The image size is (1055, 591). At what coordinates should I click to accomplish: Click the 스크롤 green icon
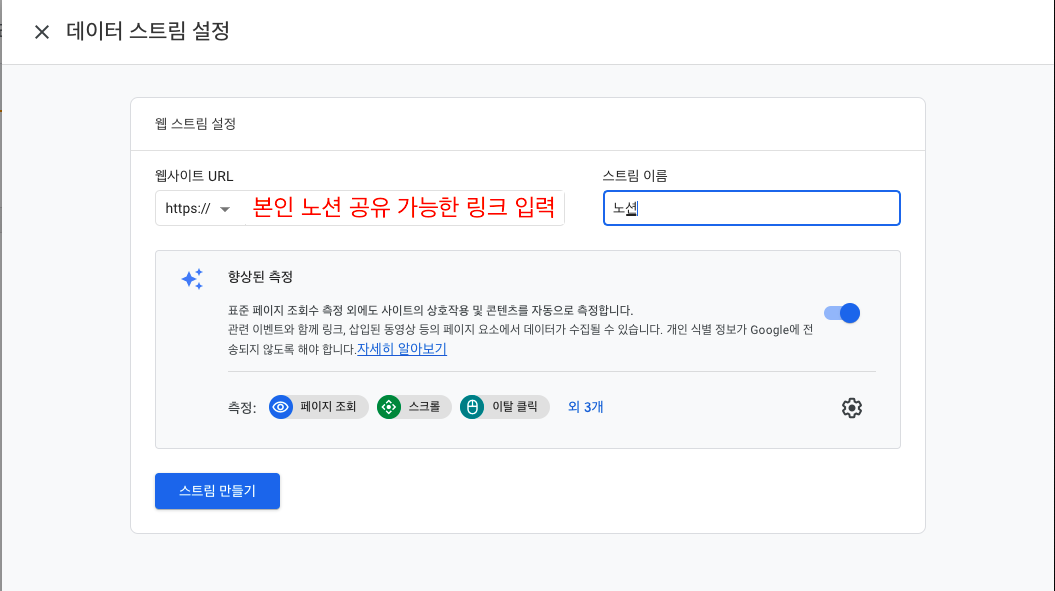pos(388,407)
